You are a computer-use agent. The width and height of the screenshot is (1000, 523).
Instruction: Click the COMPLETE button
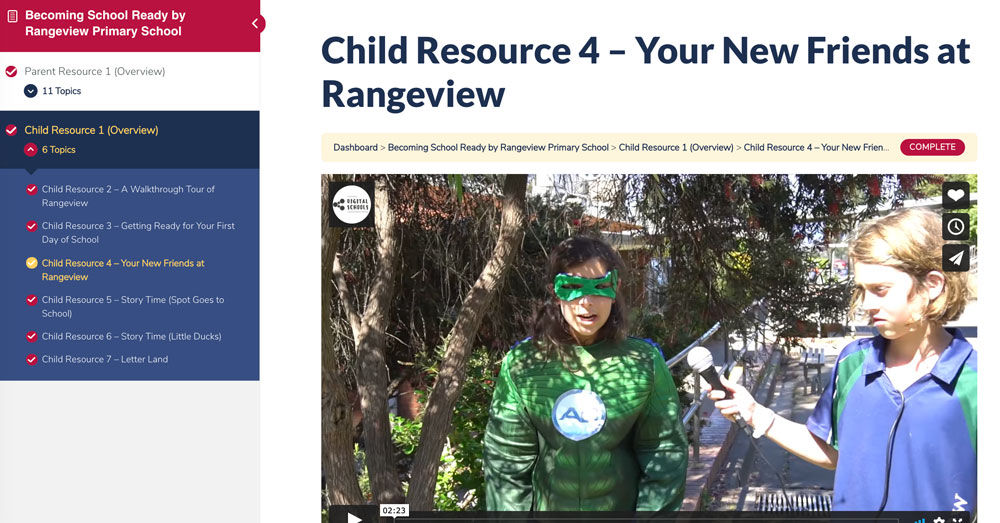coord(932,147)
